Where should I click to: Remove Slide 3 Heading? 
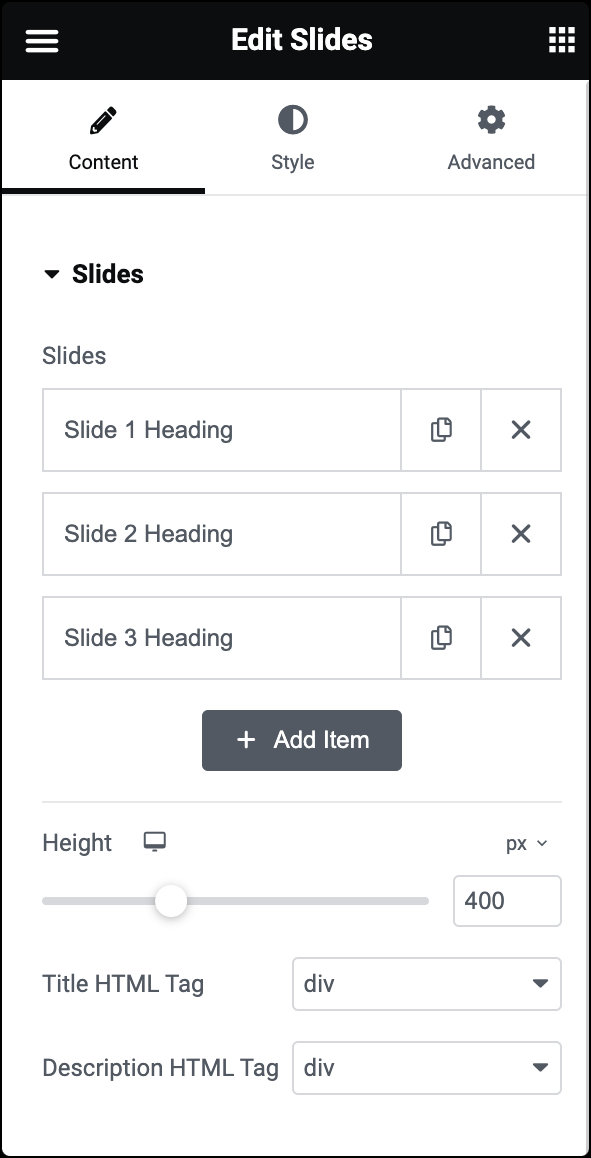(521, 637)
